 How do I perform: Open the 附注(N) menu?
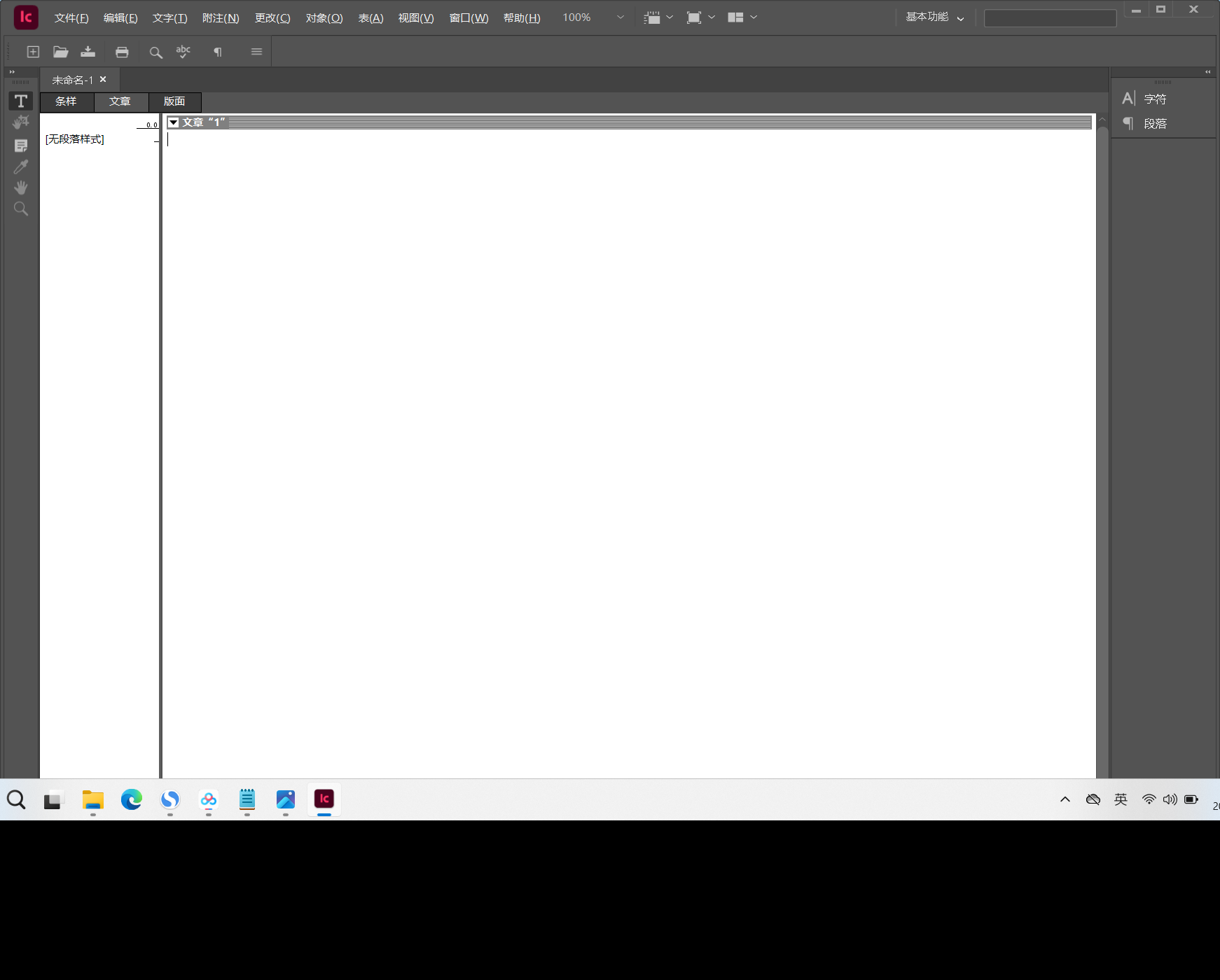tap(221, 18)
